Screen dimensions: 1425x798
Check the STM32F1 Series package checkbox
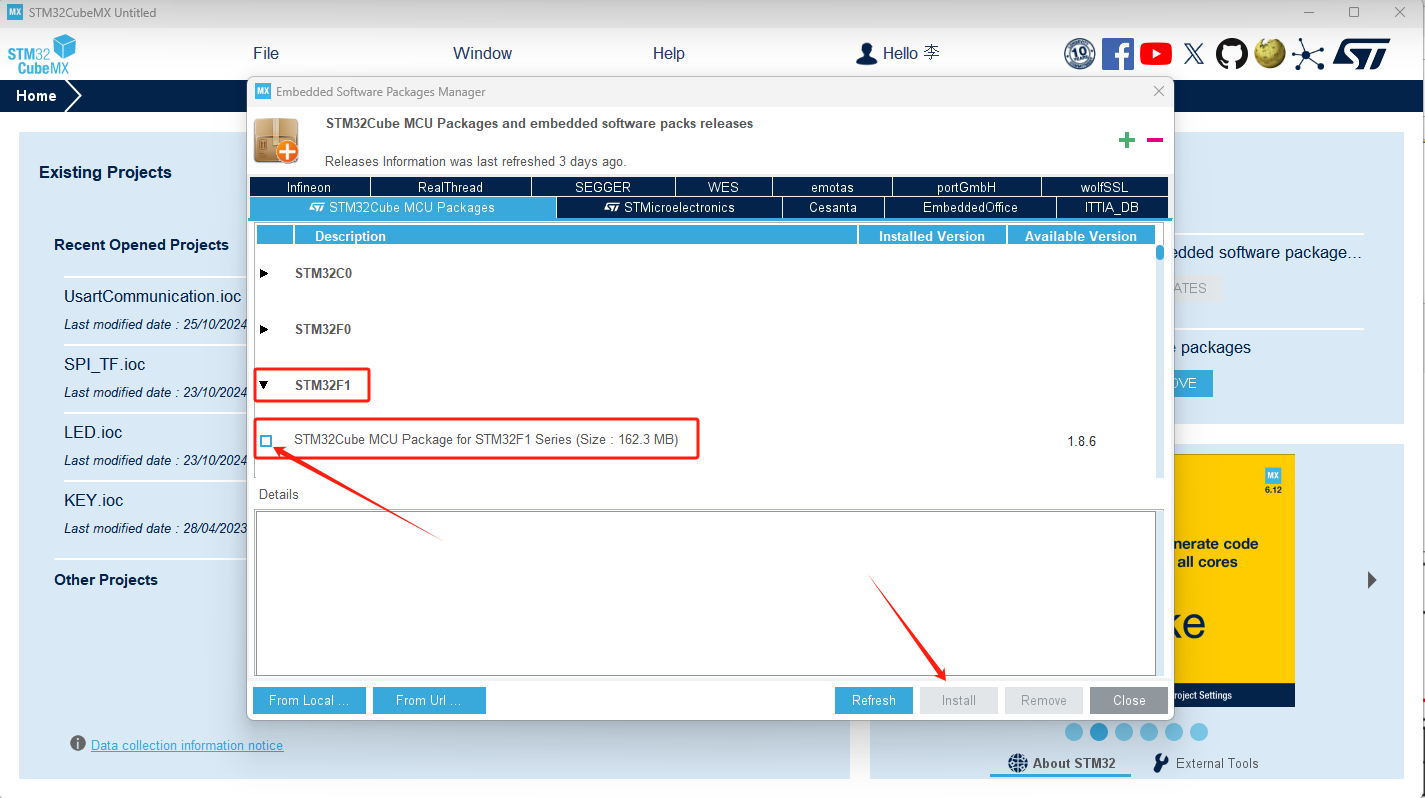[x=266, y=441]
